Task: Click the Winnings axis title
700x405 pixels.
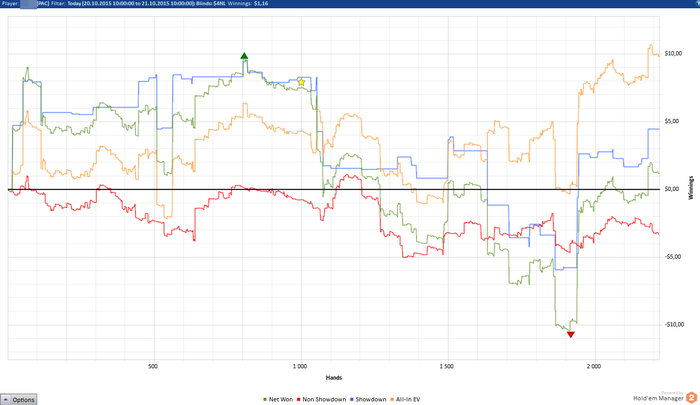Action: (x=691, y=188)
